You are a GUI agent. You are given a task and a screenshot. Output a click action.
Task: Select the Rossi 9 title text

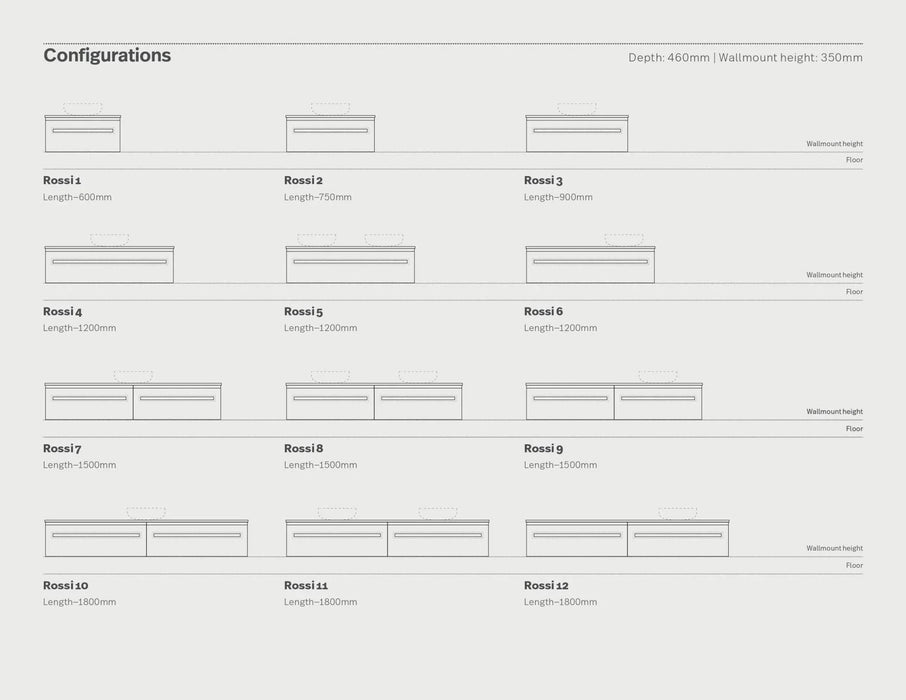click(x=543, y=449)
